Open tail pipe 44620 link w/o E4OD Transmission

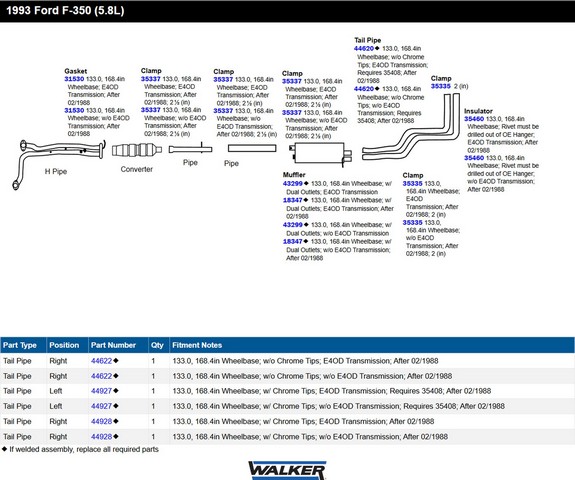point(364,89)
